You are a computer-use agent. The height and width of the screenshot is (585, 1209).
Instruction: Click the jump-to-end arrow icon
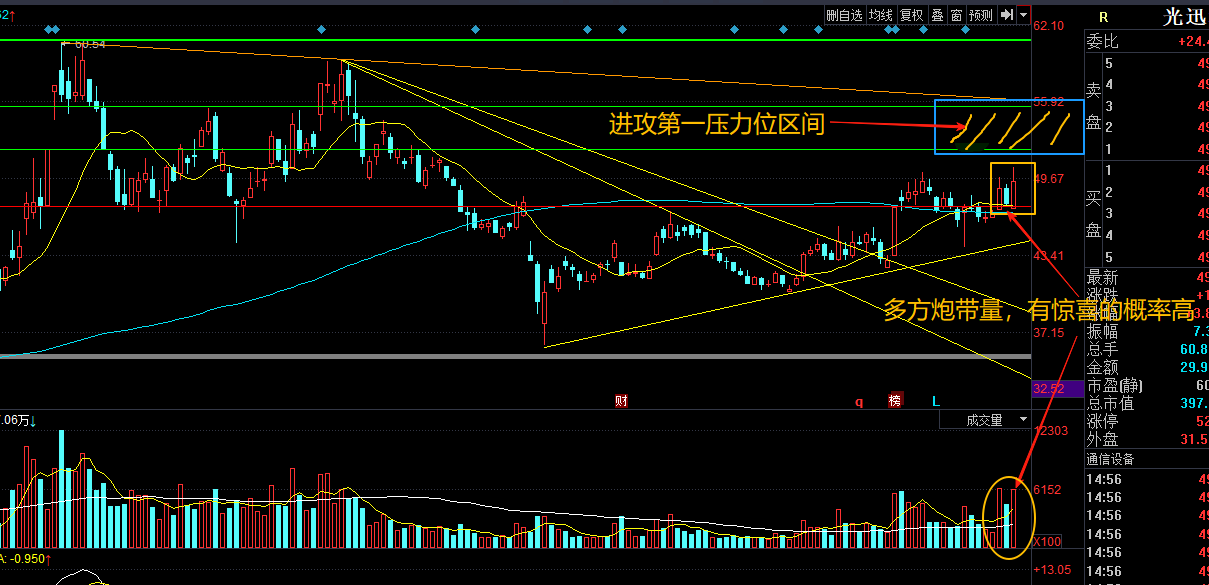pos(1007,15)
